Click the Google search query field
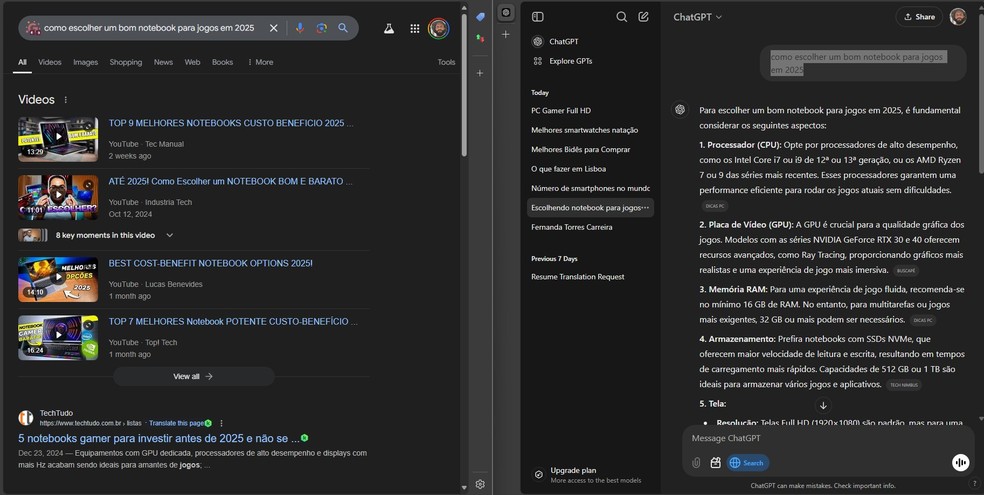 pos(149,28)
